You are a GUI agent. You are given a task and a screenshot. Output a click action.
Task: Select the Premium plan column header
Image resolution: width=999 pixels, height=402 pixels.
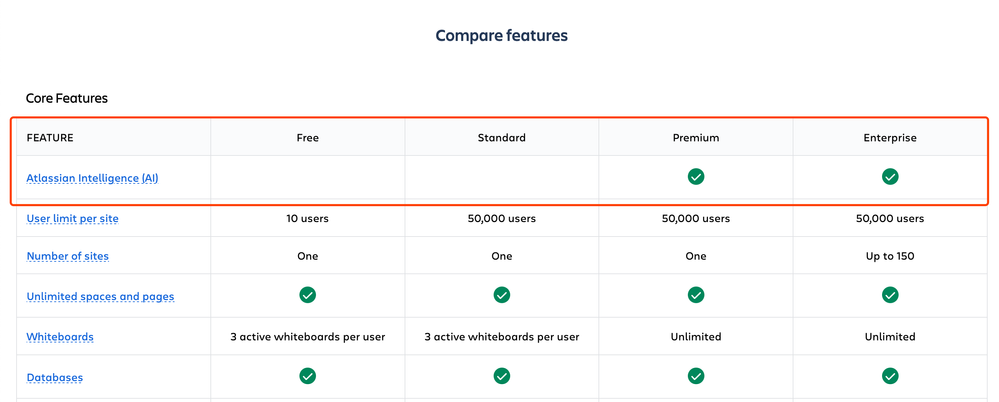pos(696,138)
